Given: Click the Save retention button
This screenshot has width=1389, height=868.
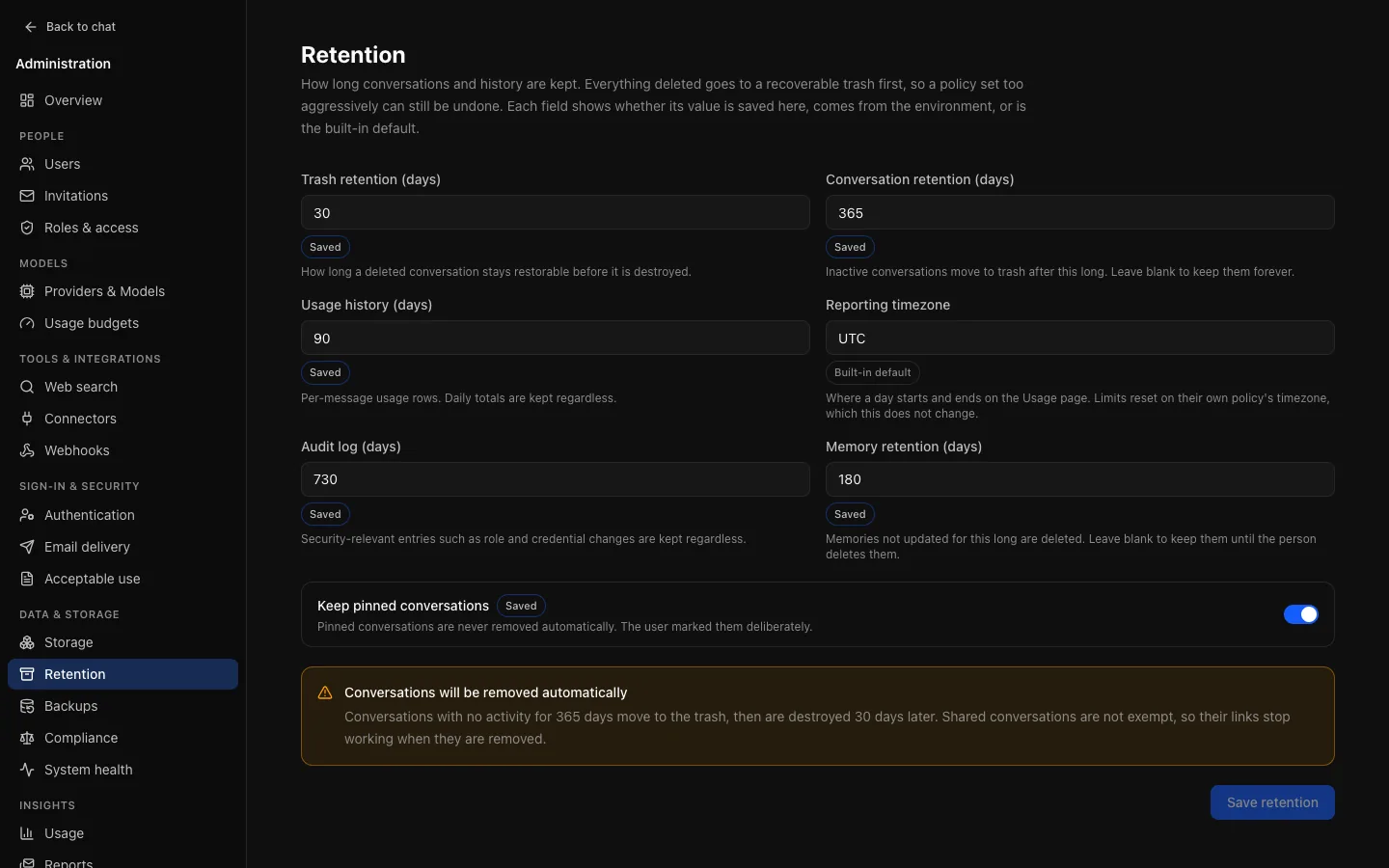Looking at the screenshot, I should tap(1272, 802).
